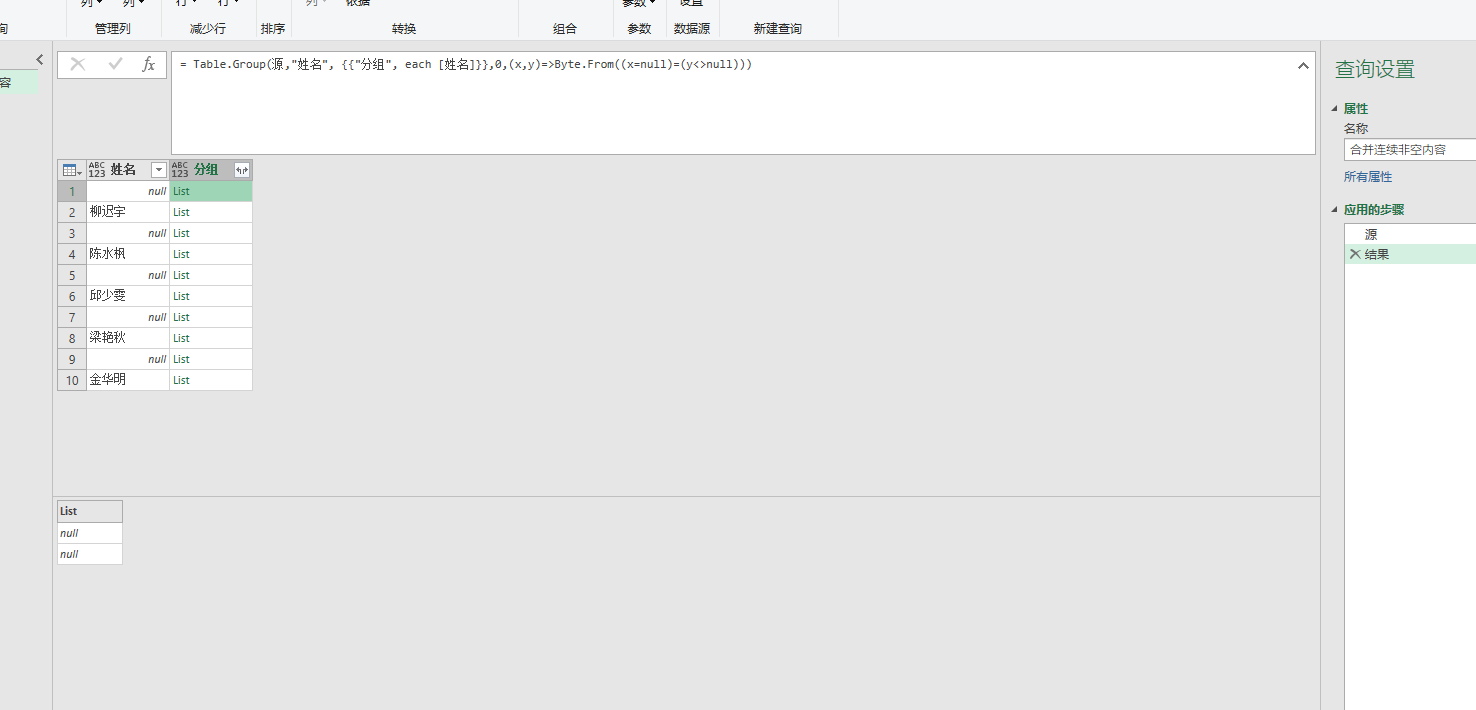The width and height of the screenshot is (1476, 710).
Task: Open the fx function insert icon
Action: pos(149,64)
